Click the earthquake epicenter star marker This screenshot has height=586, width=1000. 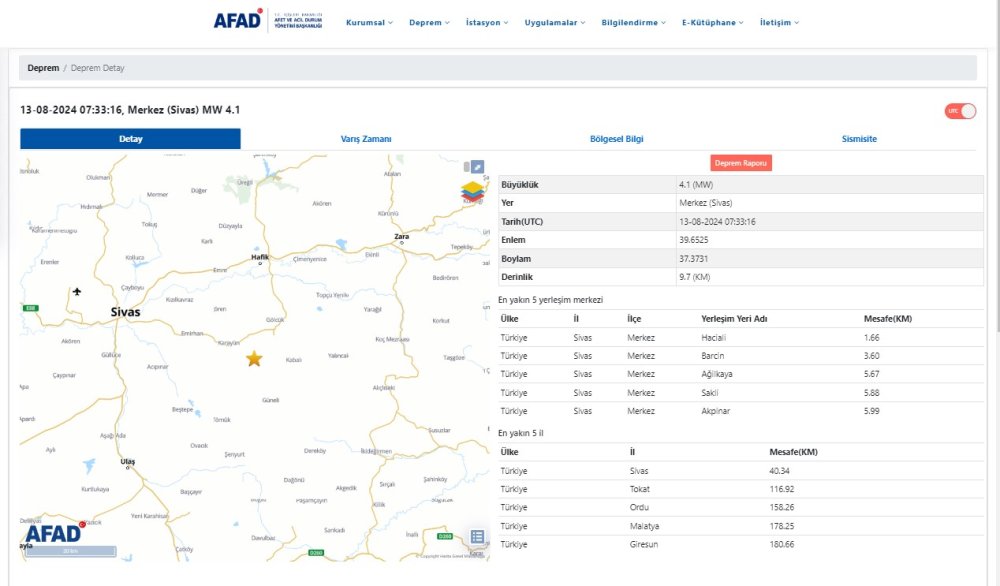click(254, 358)
